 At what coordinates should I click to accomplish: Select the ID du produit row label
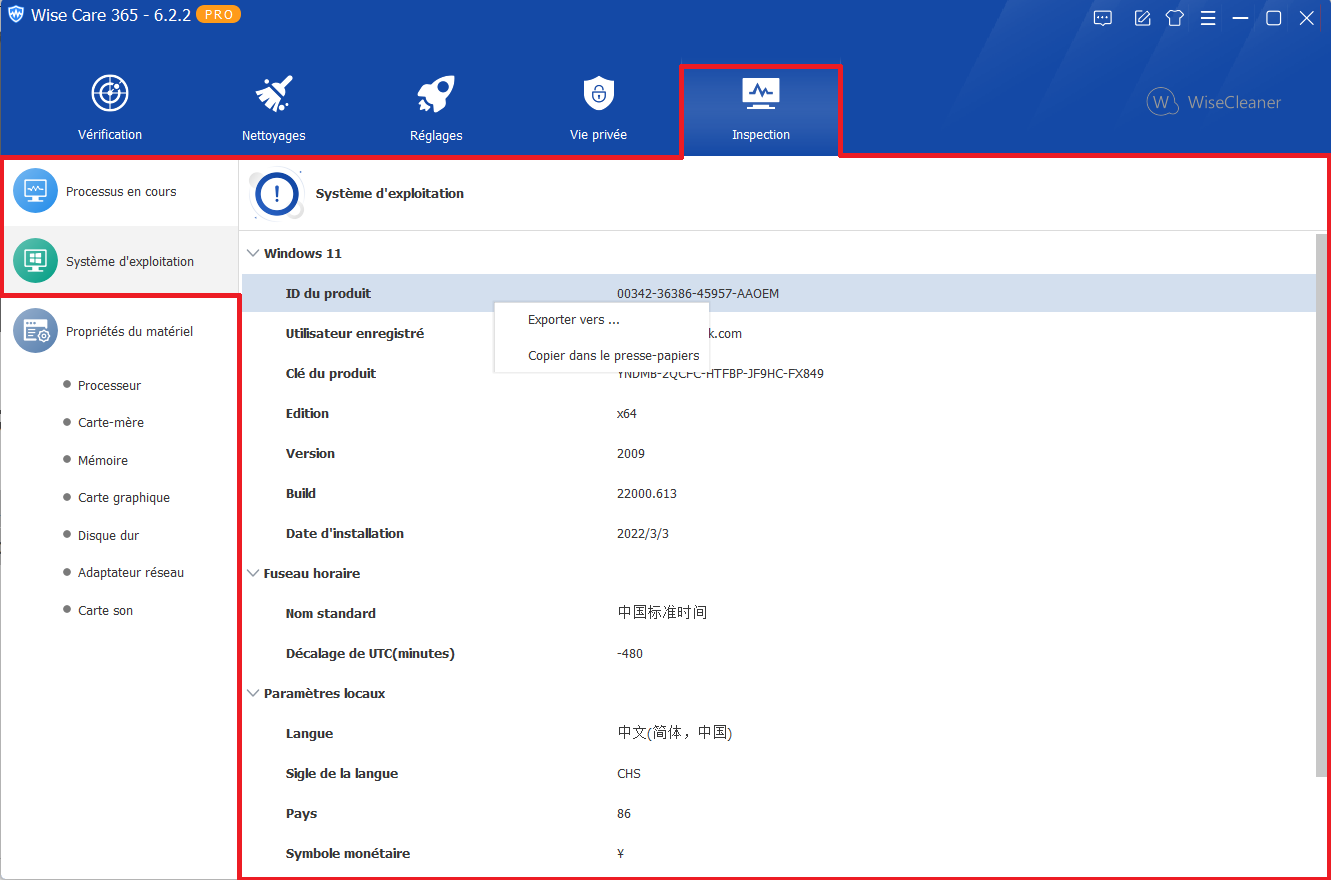[328, 293]
